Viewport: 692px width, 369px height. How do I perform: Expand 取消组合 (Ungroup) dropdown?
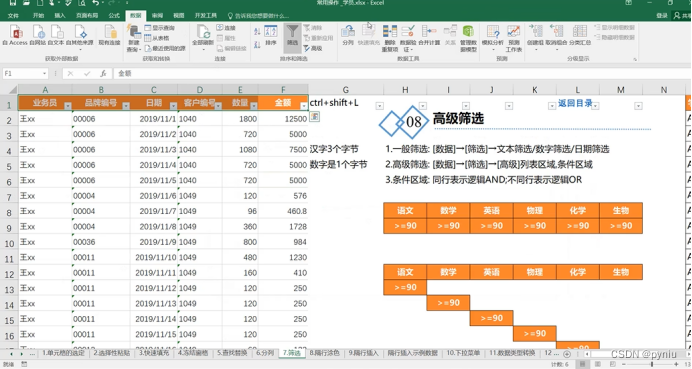click(x=557, y=49)
